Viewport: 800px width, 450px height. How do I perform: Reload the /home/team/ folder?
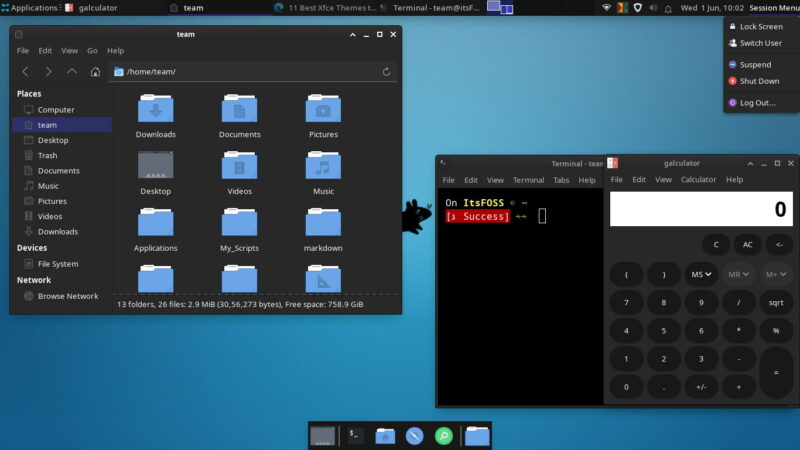[x=386, y=72]
